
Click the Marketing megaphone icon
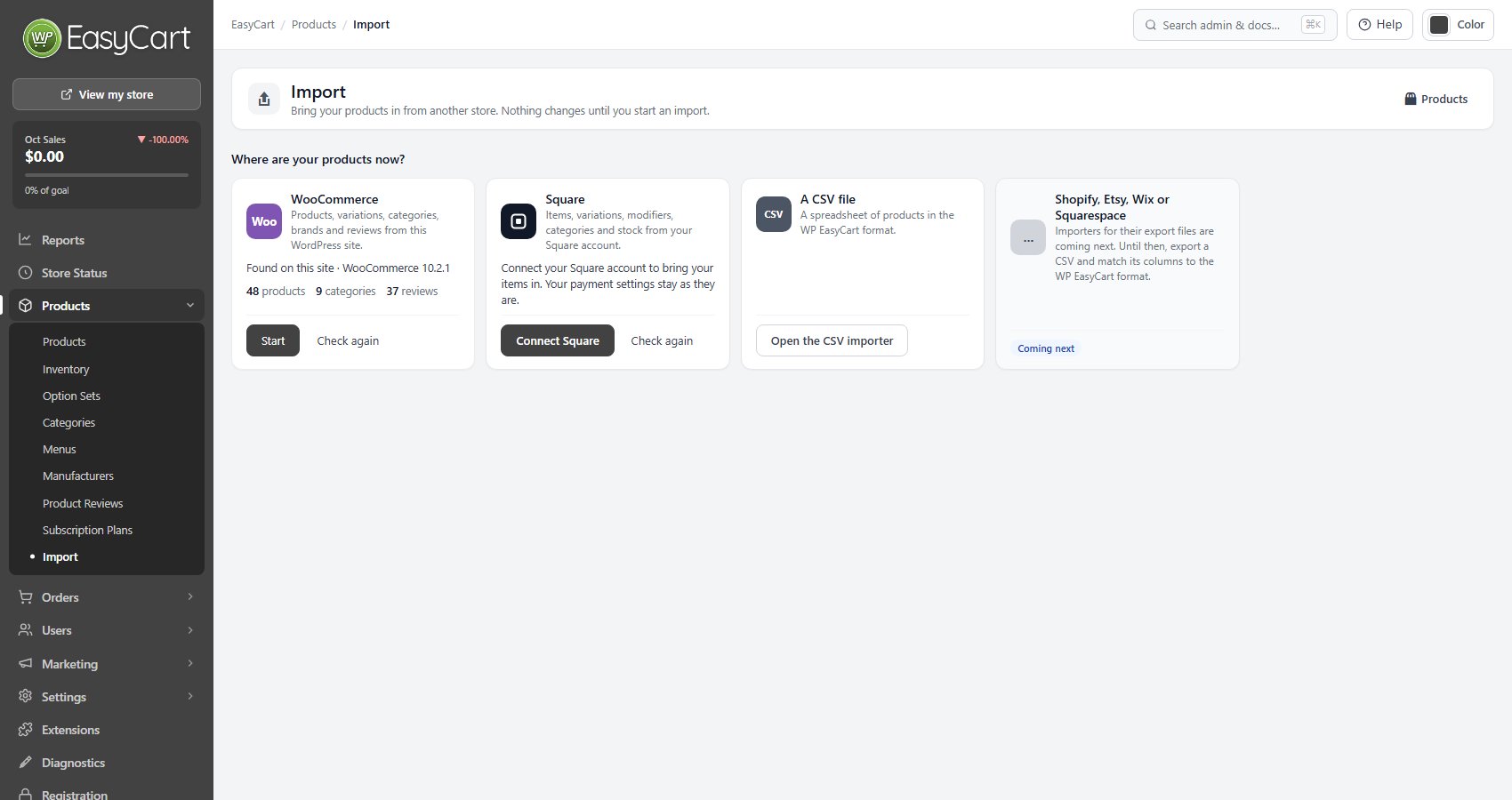pos(26,664)
